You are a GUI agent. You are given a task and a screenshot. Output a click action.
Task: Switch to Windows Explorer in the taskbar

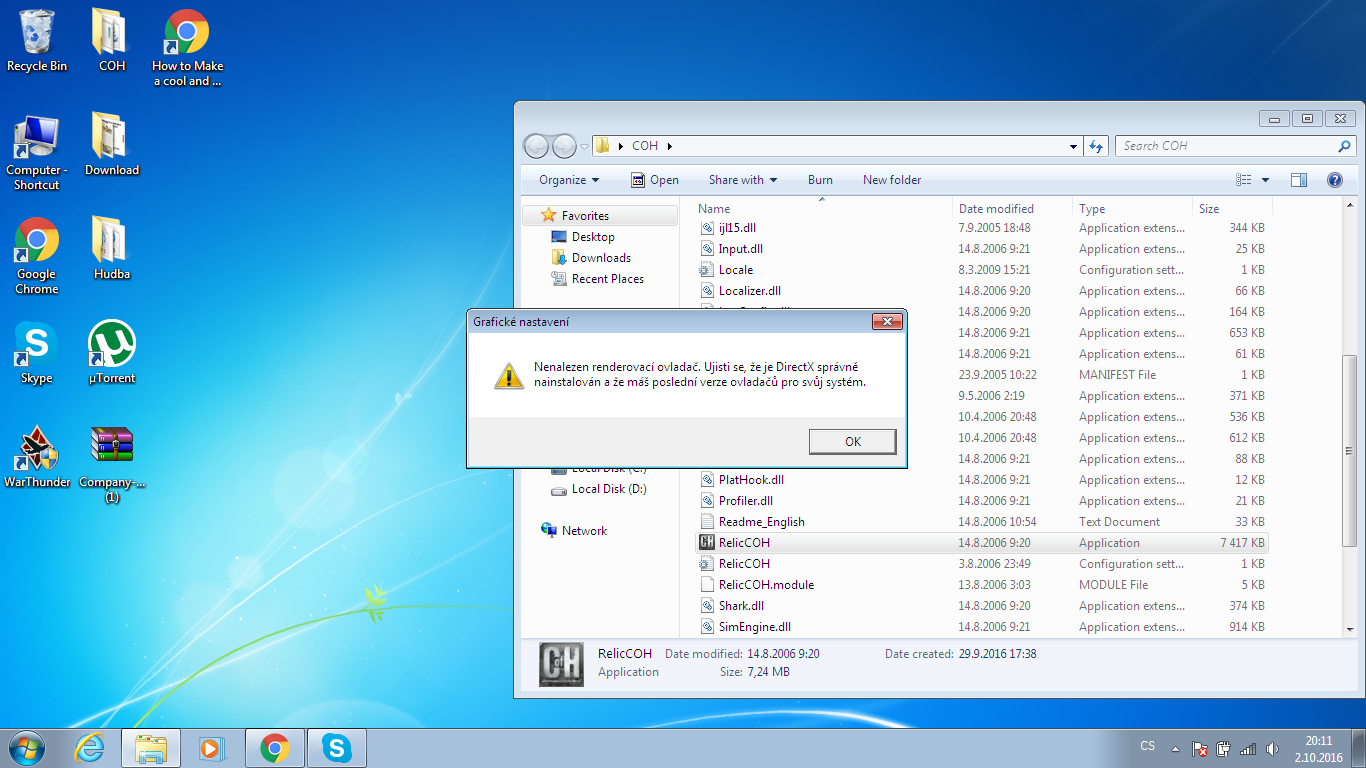[151, 748]
